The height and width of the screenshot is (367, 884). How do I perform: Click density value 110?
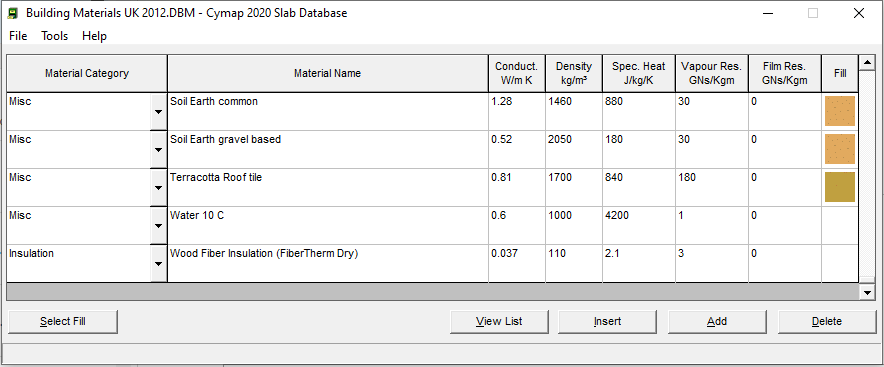[x=557, y=253]
